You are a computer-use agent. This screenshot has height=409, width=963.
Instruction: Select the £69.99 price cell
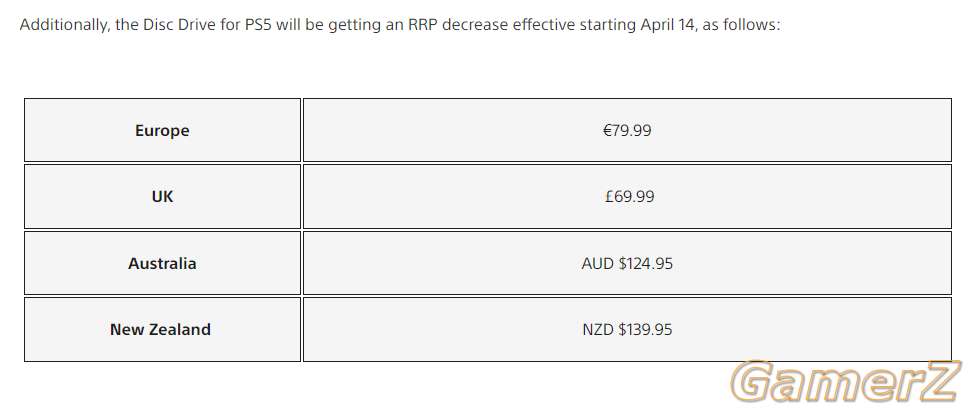coord(627,197)
